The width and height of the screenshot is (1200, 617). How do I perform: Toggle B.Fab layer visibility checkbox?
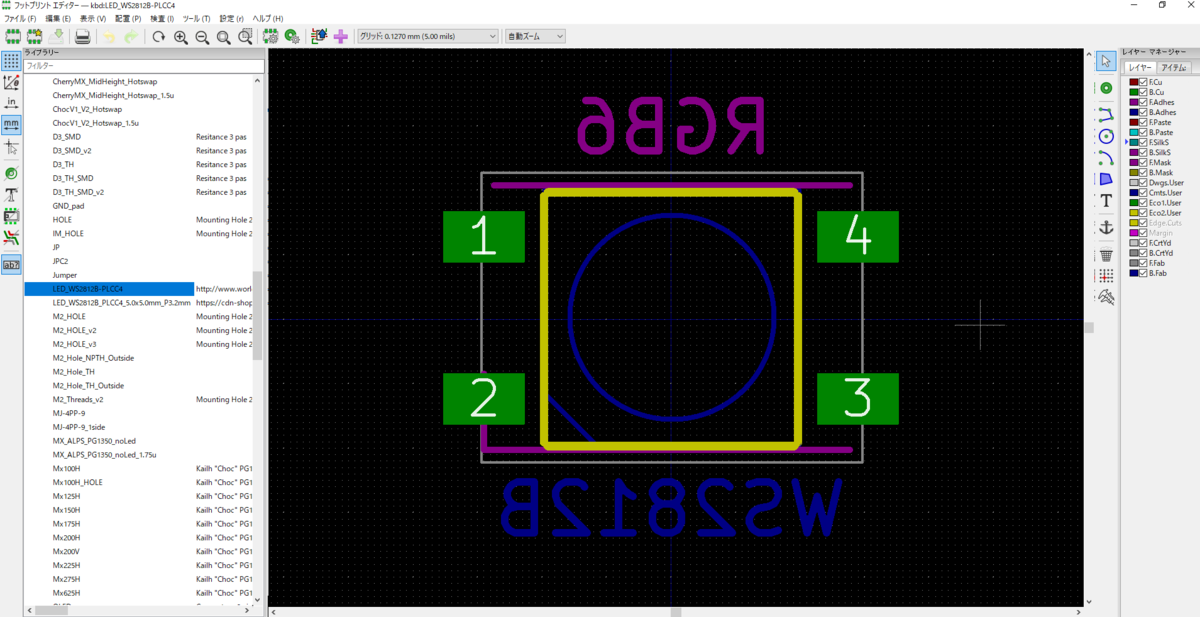(1143, 273)
